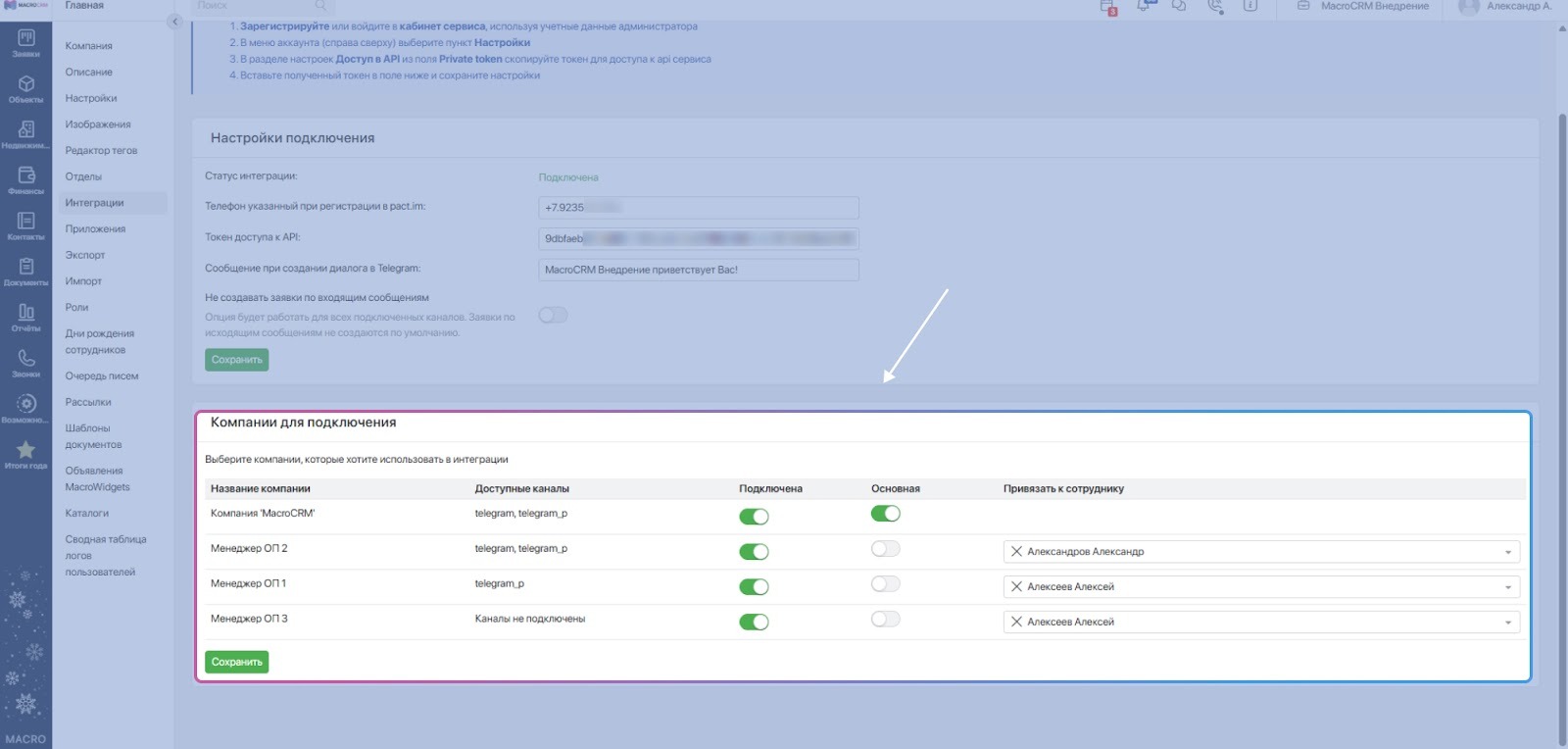This screenshot has width=1568, height=749.
Task: Enable Основная toggle for Менеджер ОП 3
Action: point(885,620)
